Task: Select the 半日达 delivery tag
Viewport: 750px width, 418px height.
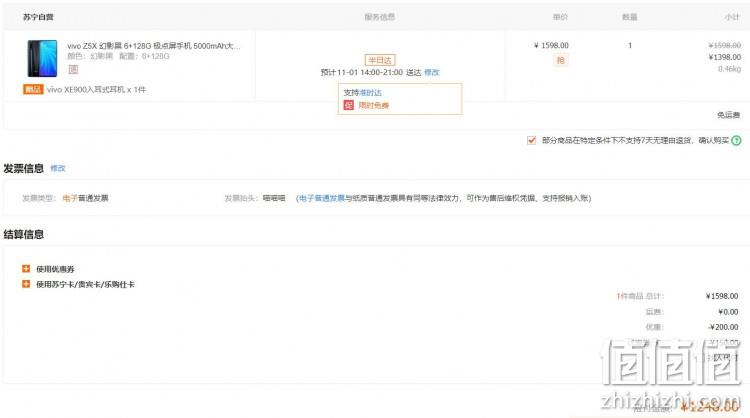Action: click(x=380, y=60)
